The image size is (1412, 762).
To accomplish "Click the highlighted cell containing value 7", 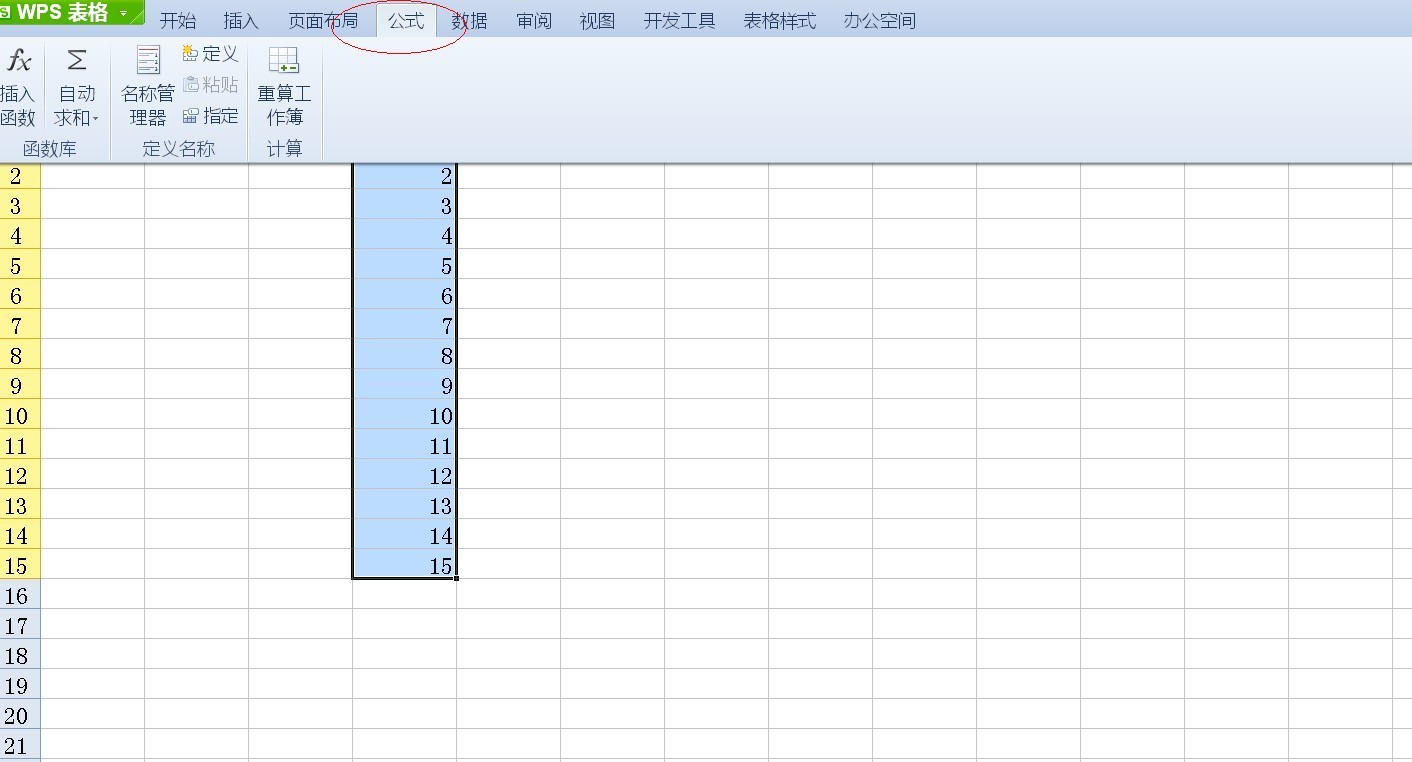I will (x=405, y=325).
